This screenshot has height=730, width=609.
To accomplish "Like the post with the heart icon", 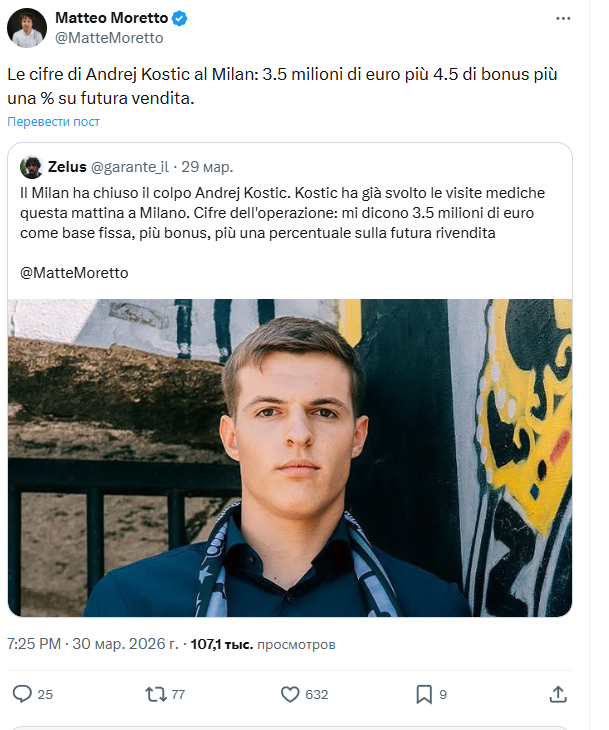I will point(291,694).
